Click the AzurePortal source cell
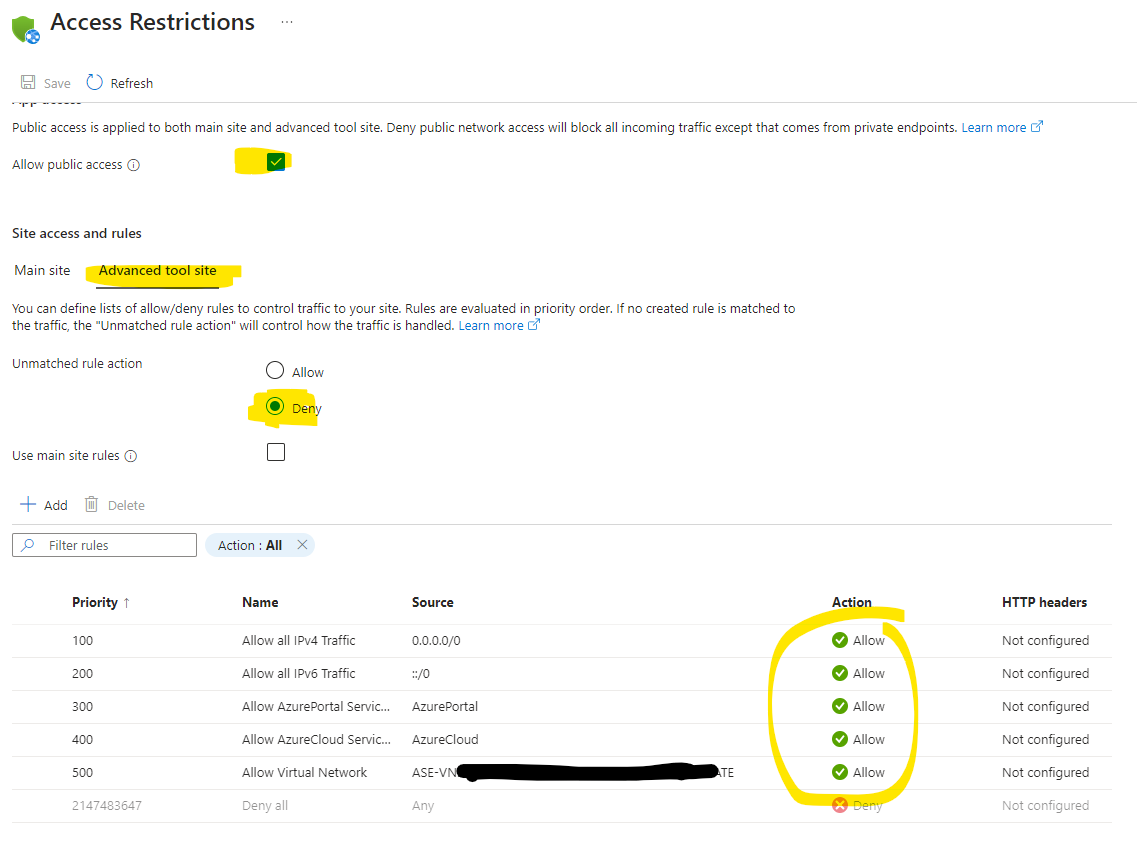Viewport: 1137px width, 843px height. (445, 707)
